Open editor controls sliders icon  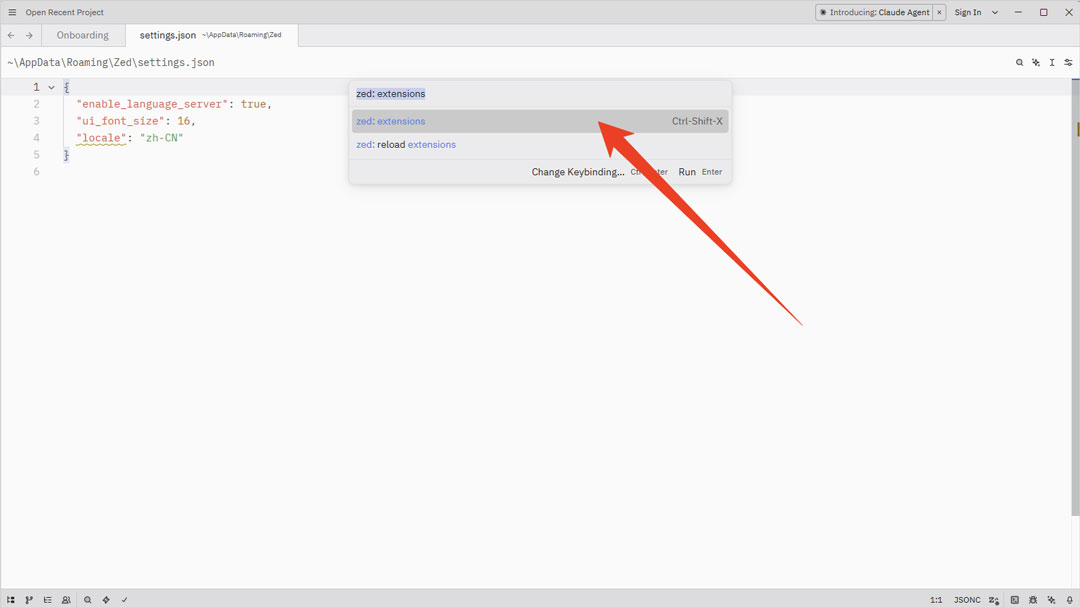[1068, 63]
